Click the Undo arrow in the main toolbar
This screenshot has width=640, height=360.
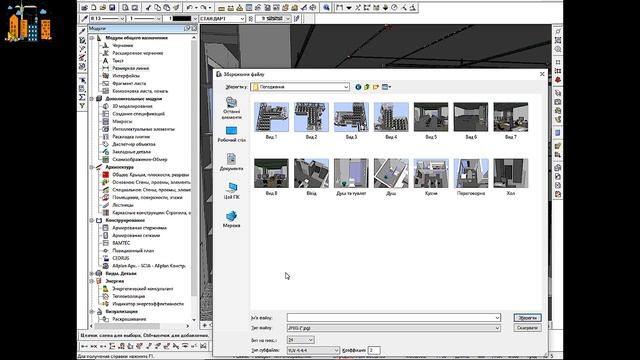(189, 7)
